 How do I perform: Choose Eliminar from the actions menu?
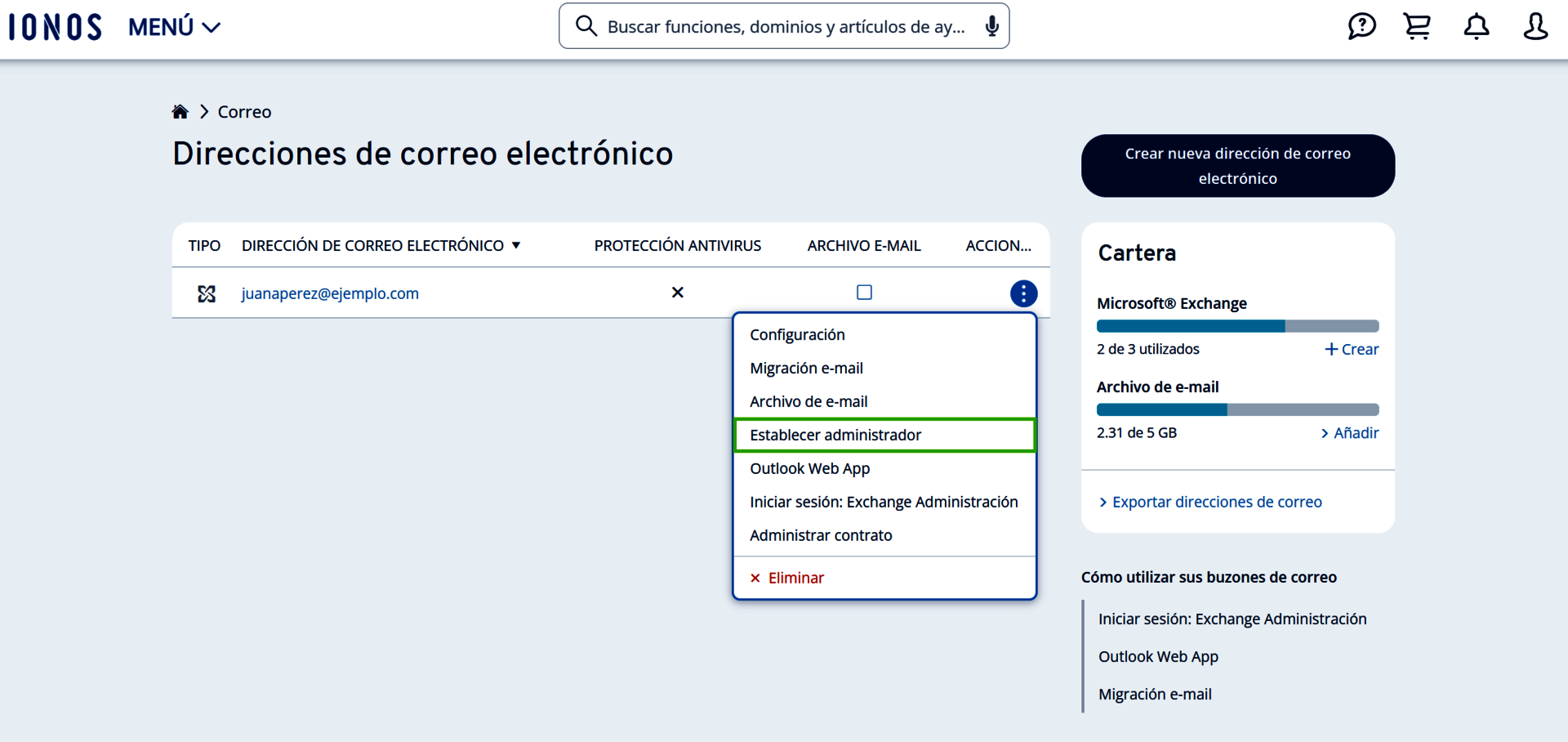tap(795, 577)
